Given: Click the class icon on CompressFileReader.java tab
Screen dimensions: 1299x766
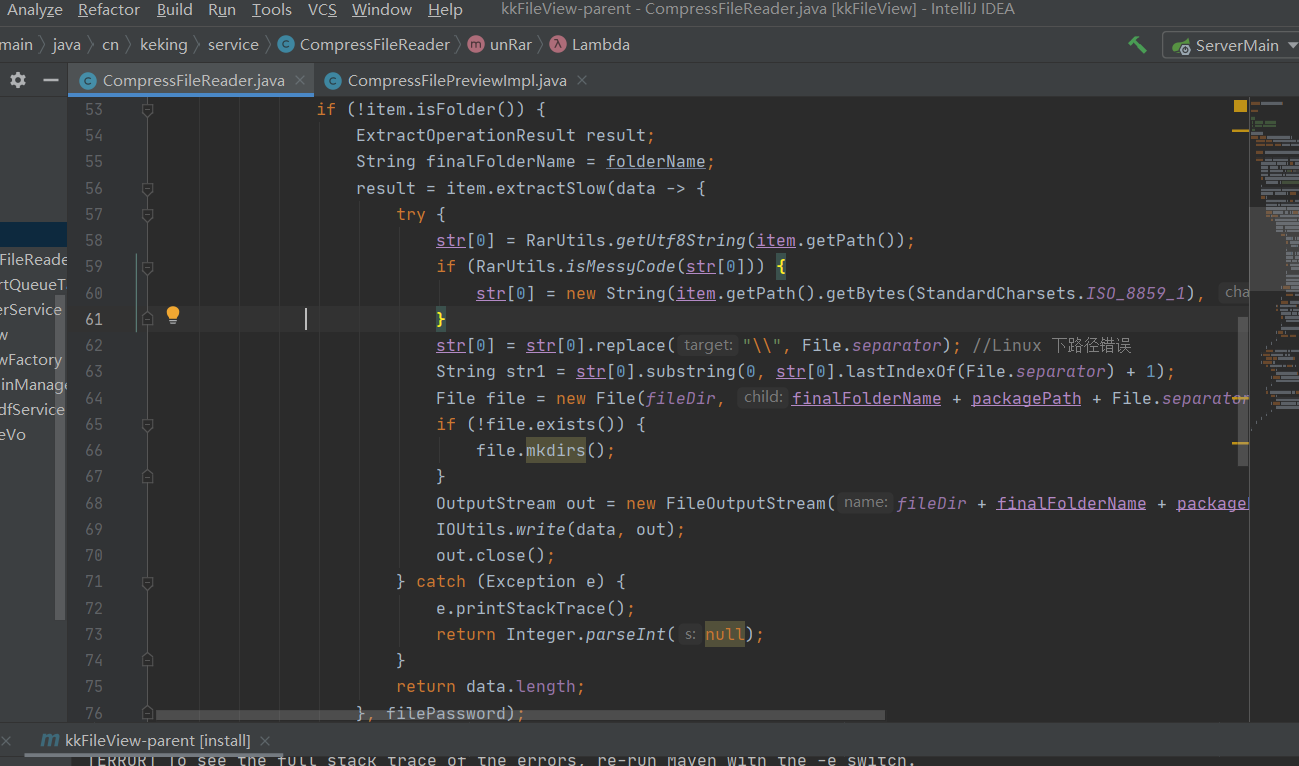Looking at the screenshot, I should click(x=87, y=81).
